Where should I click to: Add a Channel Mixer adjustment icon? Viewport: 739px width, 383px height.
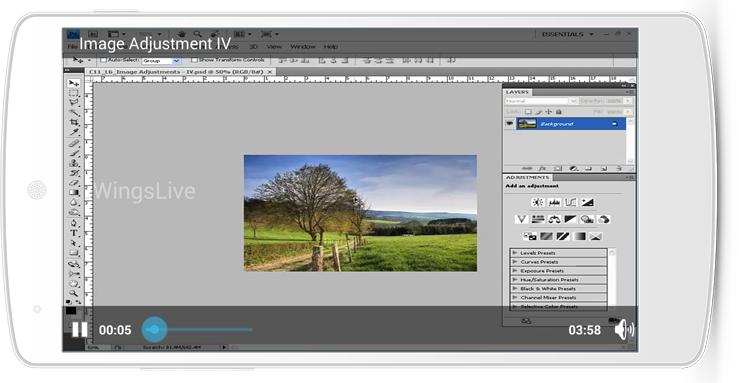(604, 220)
